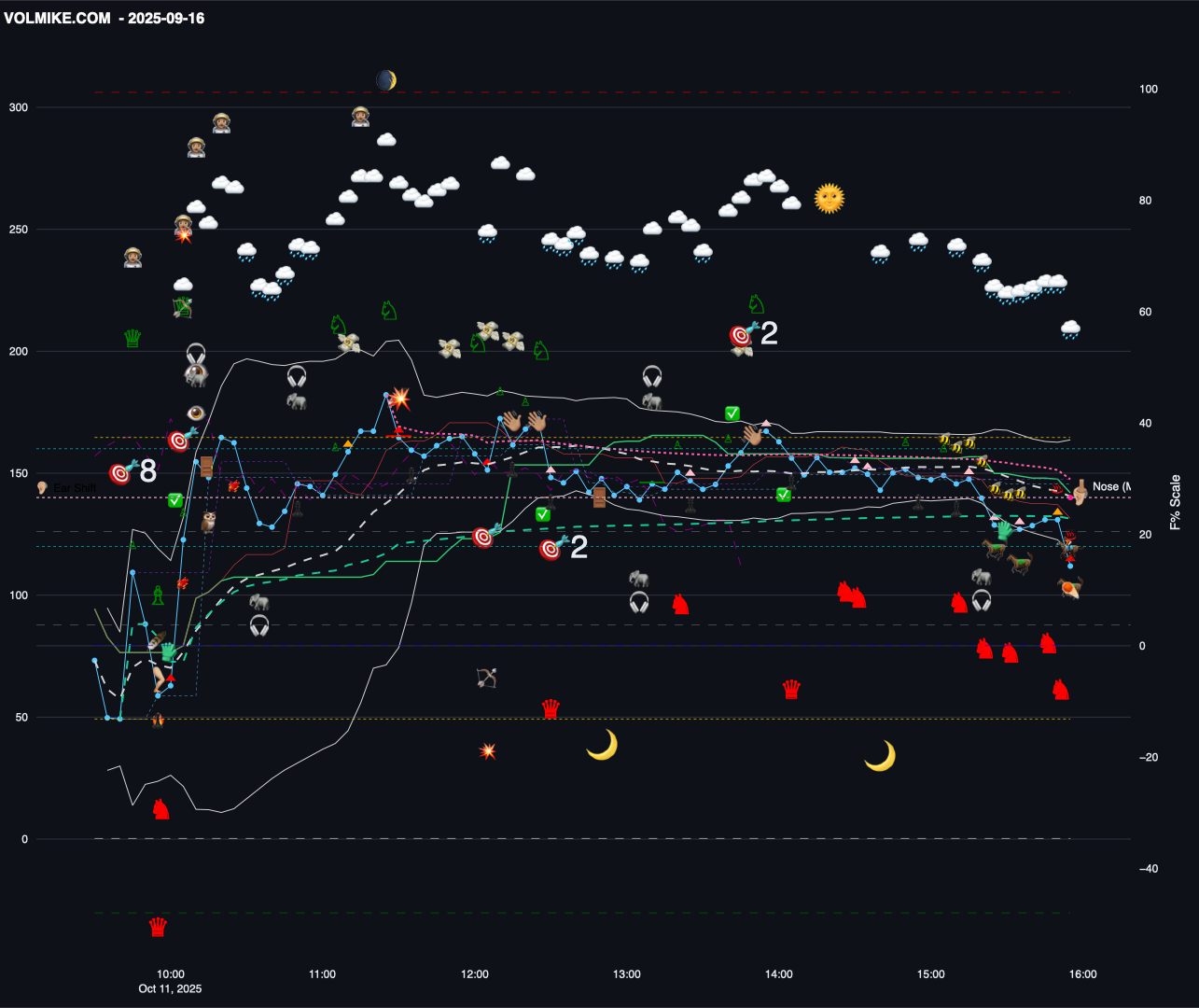Click the 16:00 time axis label
The image size is (1199, 1008).
[x=1083, y=974]
